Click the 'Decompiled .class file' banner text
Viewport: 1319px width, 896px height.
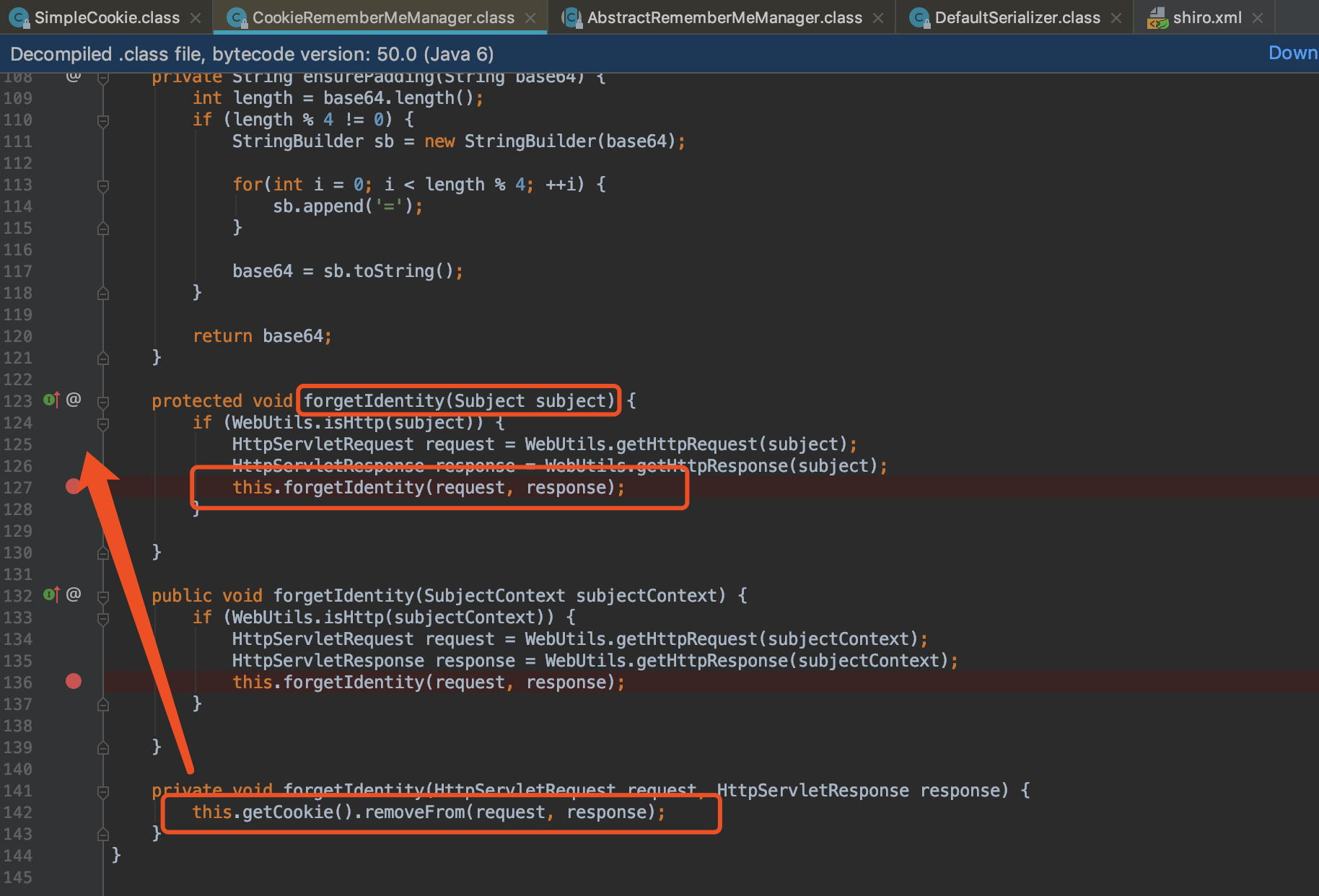pyautogui.click(x=252, y=54)
